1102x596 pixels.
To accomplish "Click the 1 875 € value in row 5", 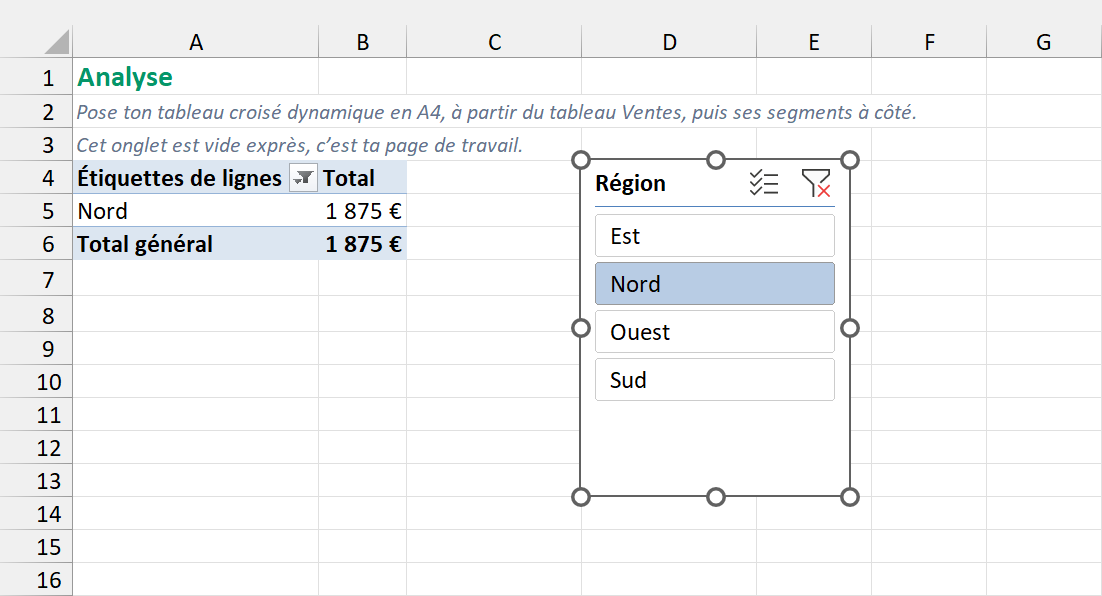I will pos(363,211).
